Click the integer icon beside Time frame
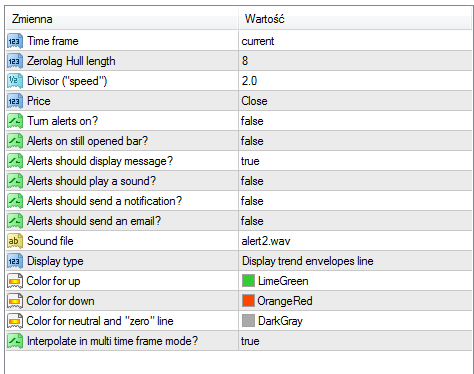 pos(15,41)
